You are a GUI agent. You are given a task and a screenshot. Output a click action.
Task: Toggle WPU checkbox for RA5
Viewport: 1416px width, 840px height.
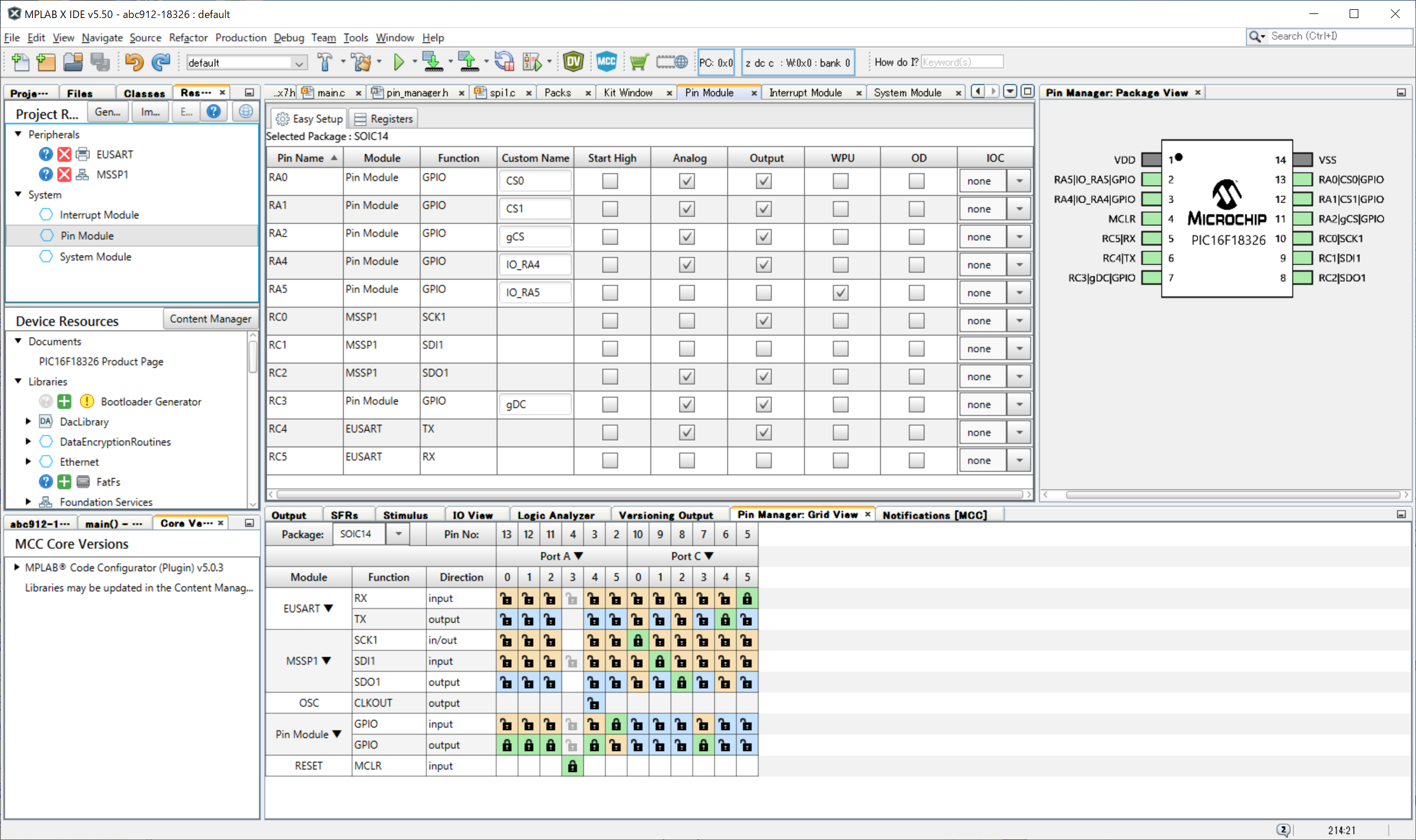(x=840, y=293)
